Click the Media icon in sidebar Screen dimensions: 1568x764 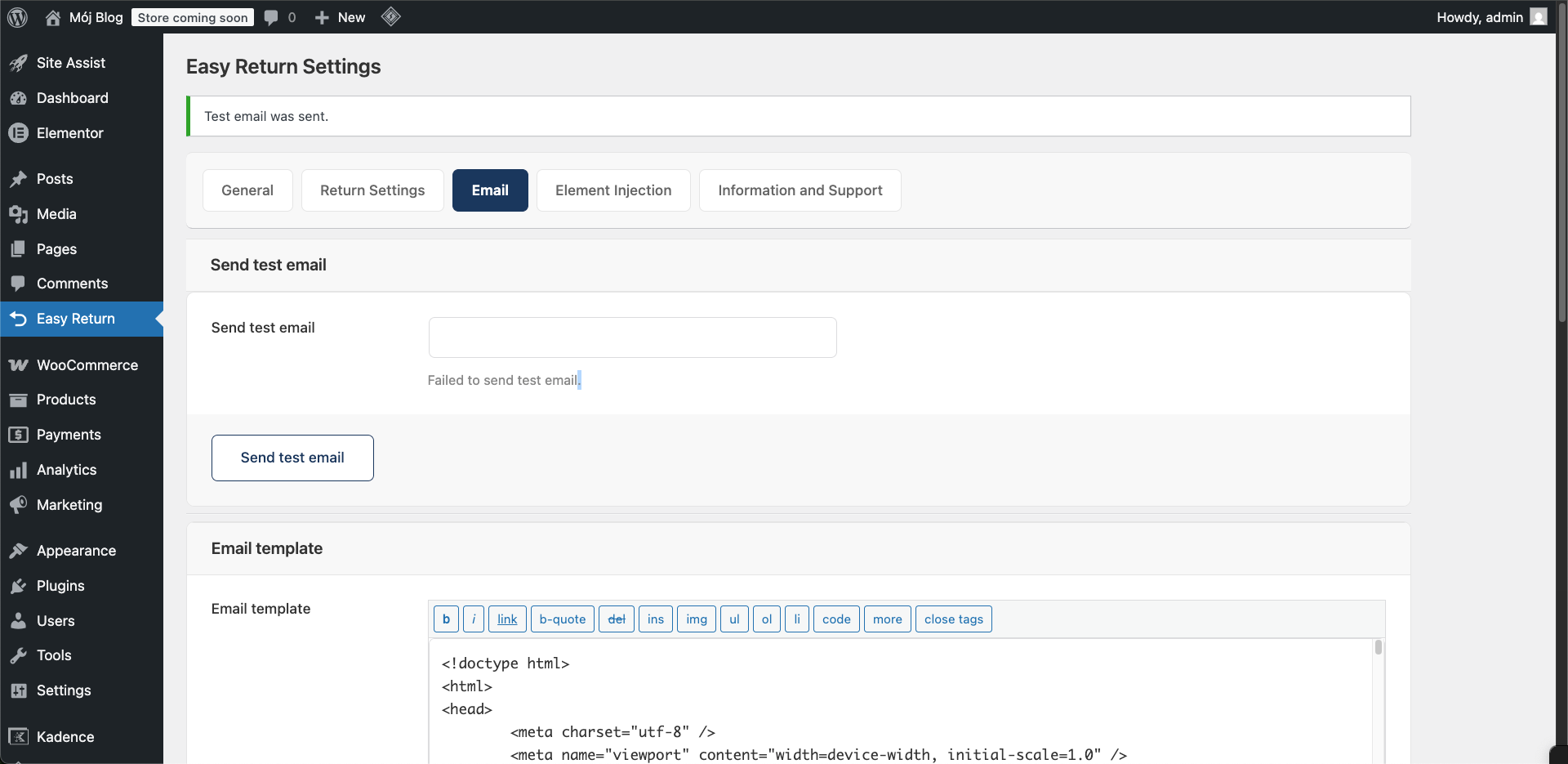[19, 214]
